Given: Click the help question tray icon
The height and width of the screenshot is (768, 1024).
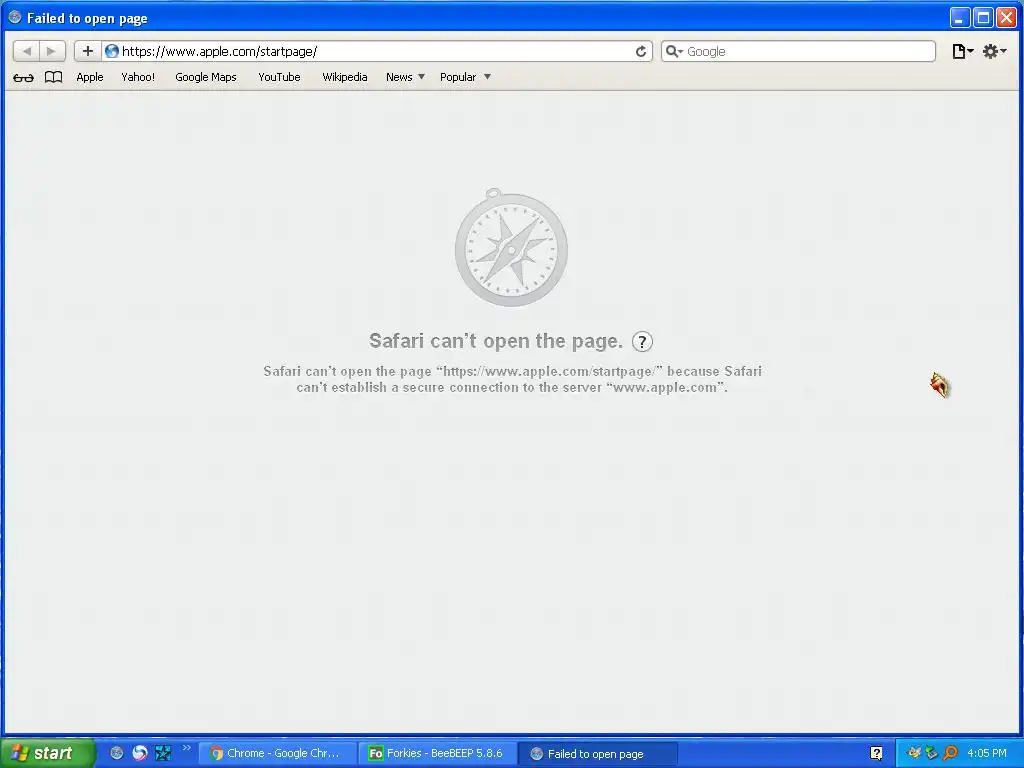Looking at the screenshot, I should 876,754.
